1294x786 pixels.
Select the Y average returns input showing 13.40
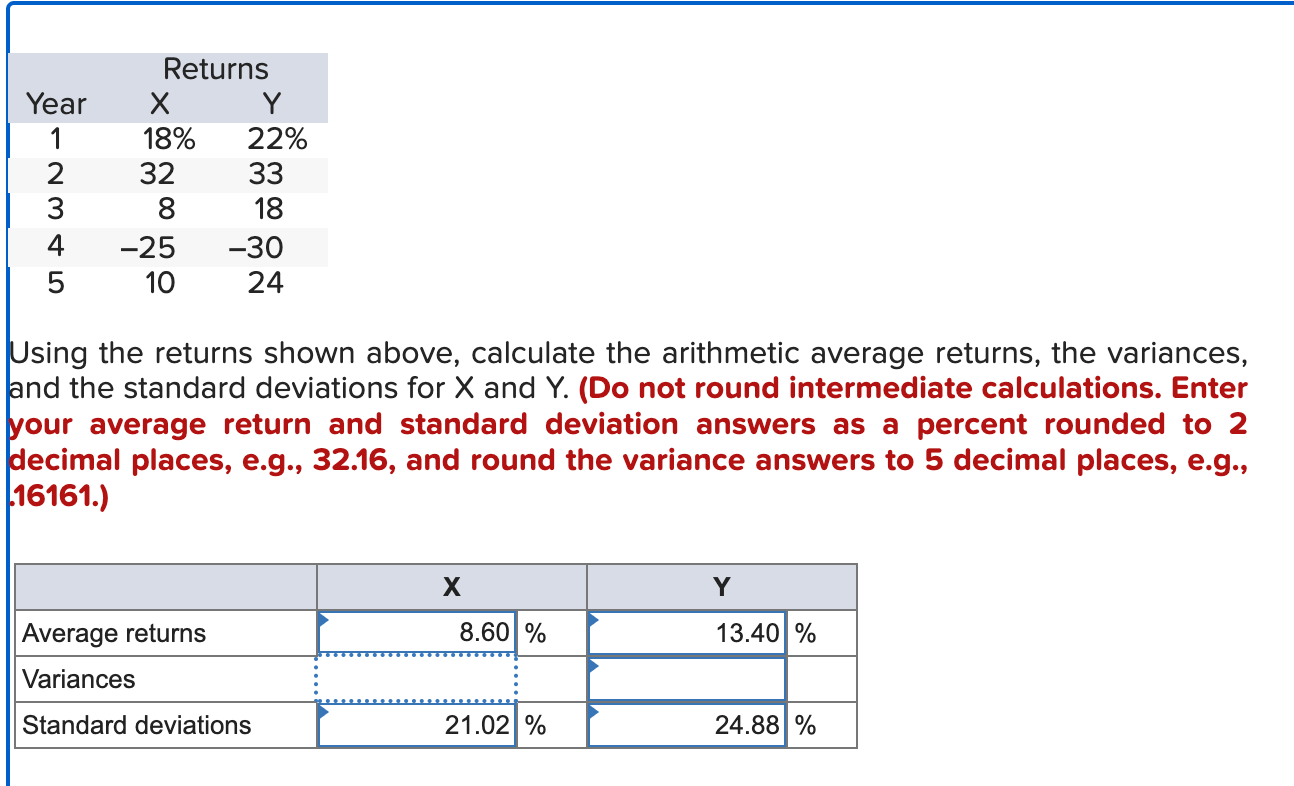(686, 632)
